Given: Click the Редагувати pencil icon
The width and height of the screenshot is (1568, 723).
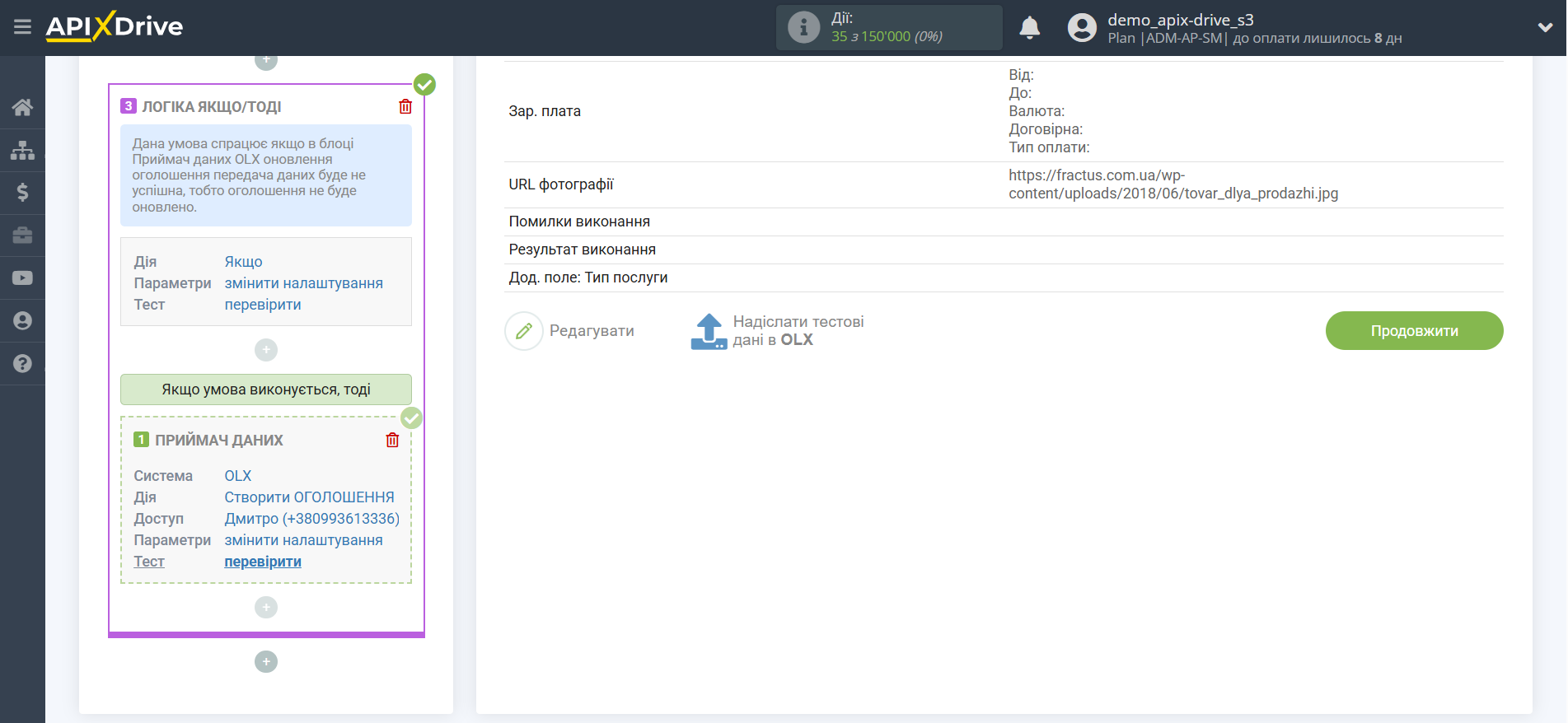Looking at the screenshot, I should point(524,331).
